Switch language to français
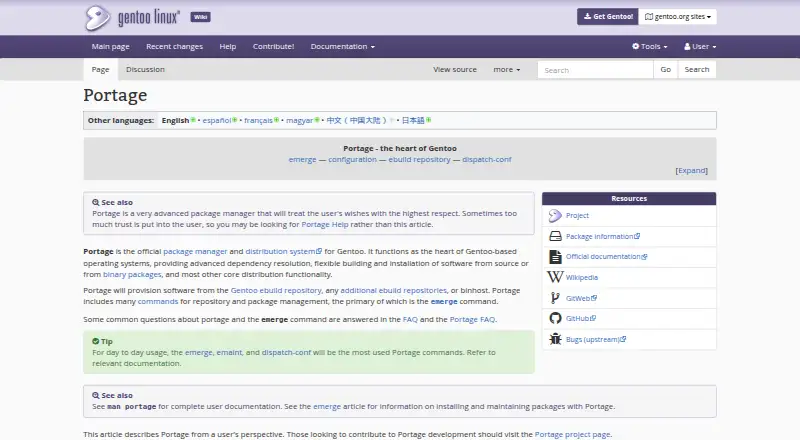The width and height of the screenshot is (800, 440). tap(258, 120)
